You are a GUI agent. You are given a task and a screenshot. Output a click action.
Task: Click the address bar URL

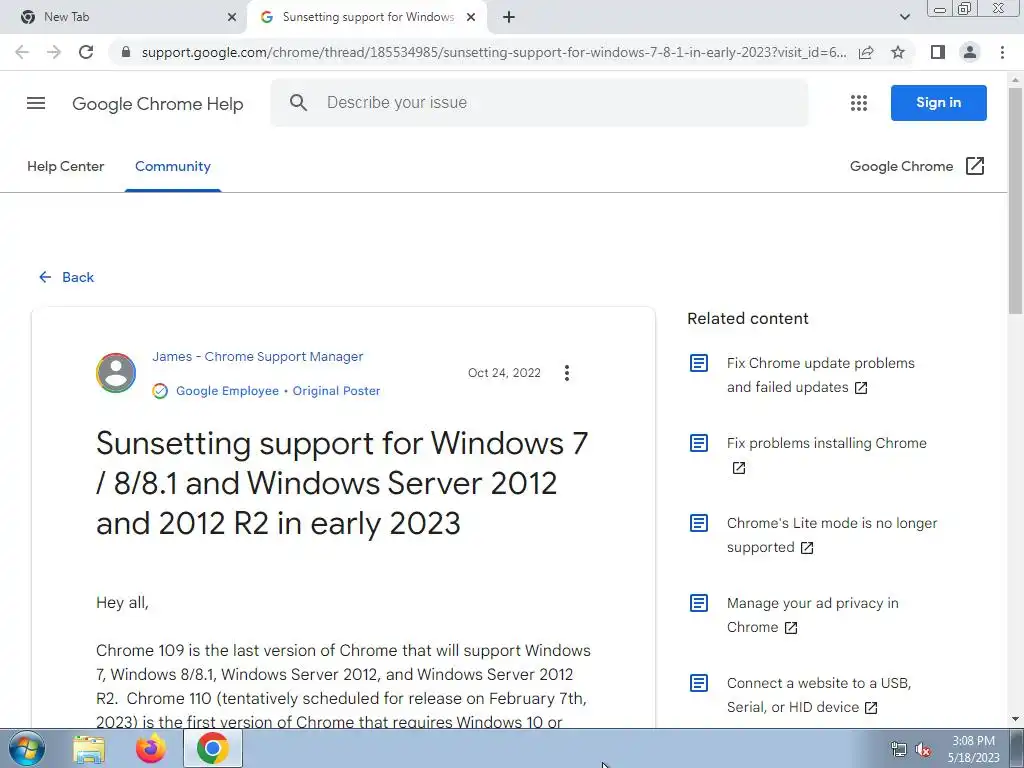click(x=493, y=52)
